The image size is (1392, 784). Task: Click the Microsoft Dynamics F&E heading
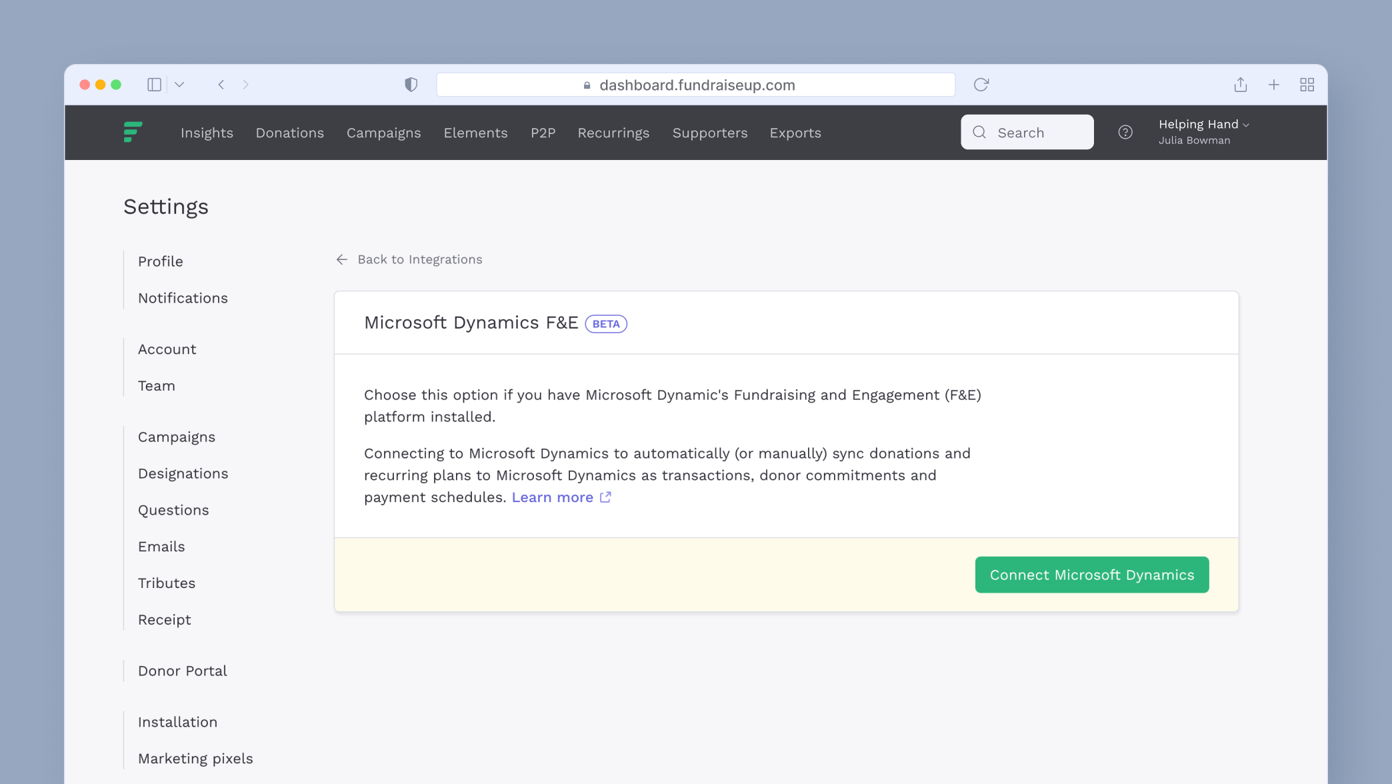point(471,322)
